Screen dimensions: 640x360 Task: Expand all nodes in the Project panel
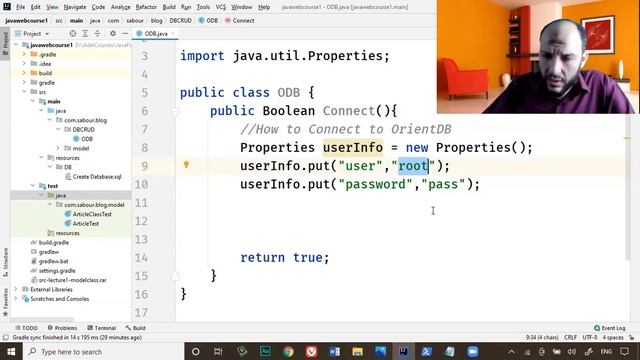(x=85, y=33)
